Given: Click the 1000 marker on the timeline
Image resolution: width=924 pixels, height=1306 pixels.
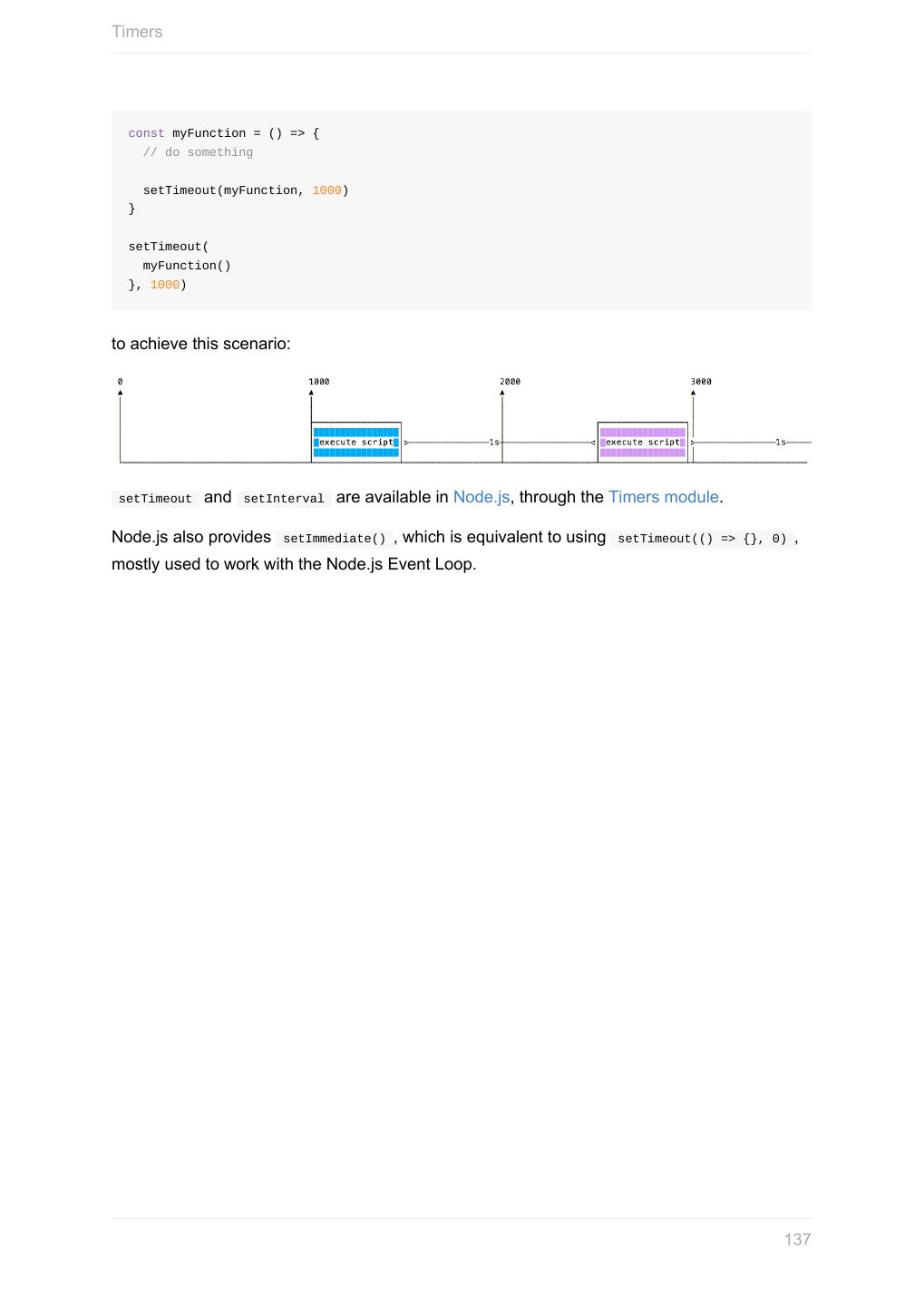Looking at the screenshot, I should (319, 382).
